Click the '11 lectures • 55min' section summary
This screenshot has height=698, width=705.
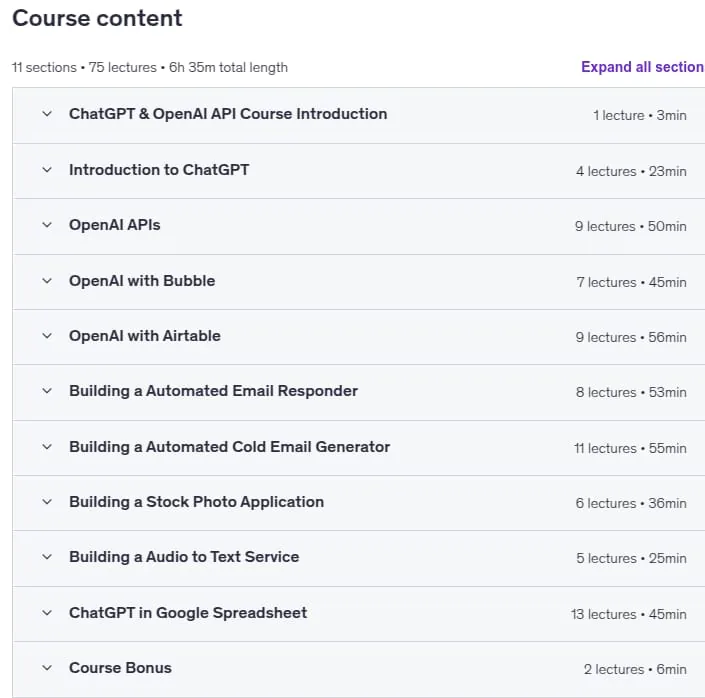(x=630, y=448)
